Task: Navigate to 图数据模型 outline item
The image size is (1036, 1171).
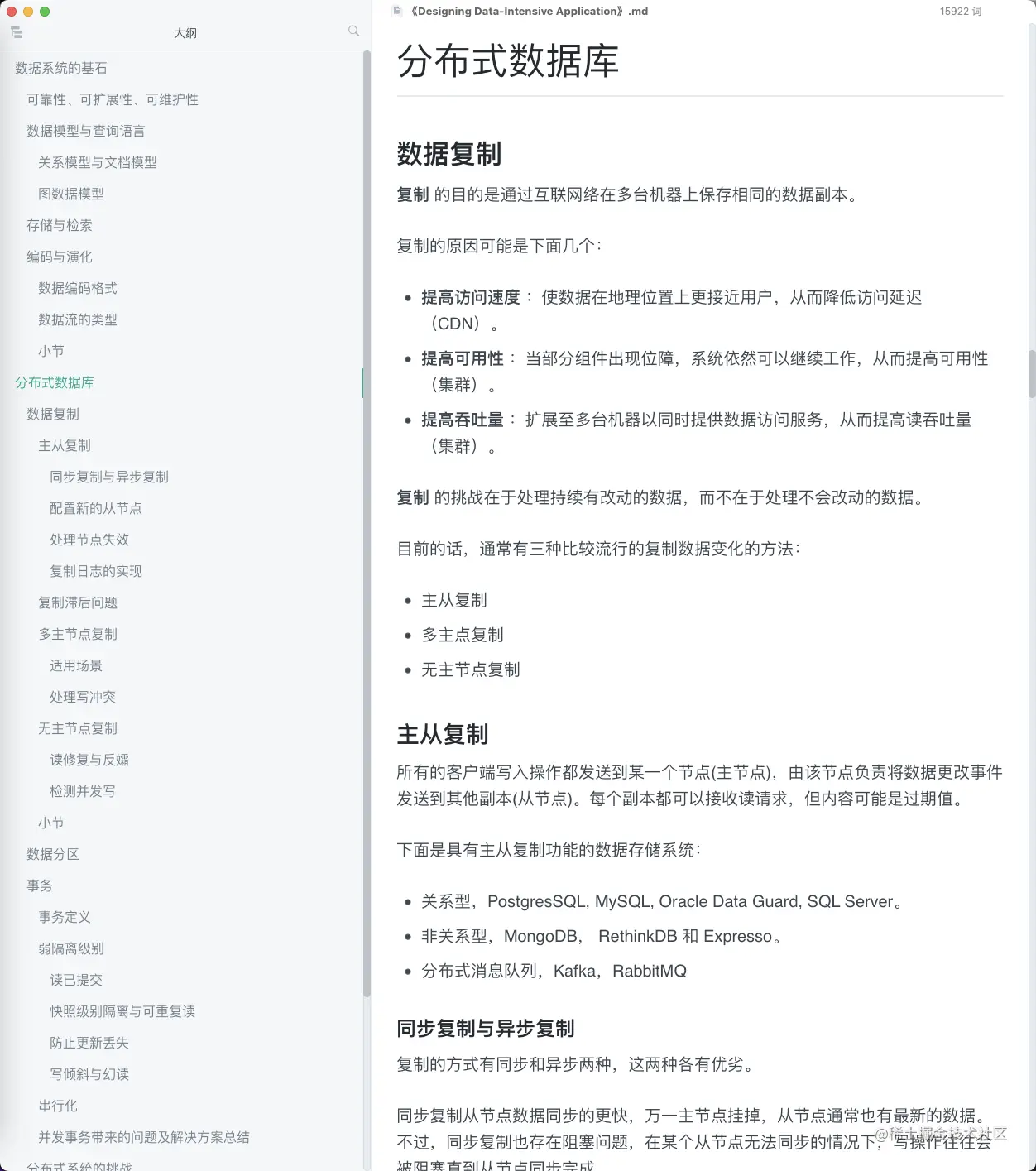Action: 71,194
